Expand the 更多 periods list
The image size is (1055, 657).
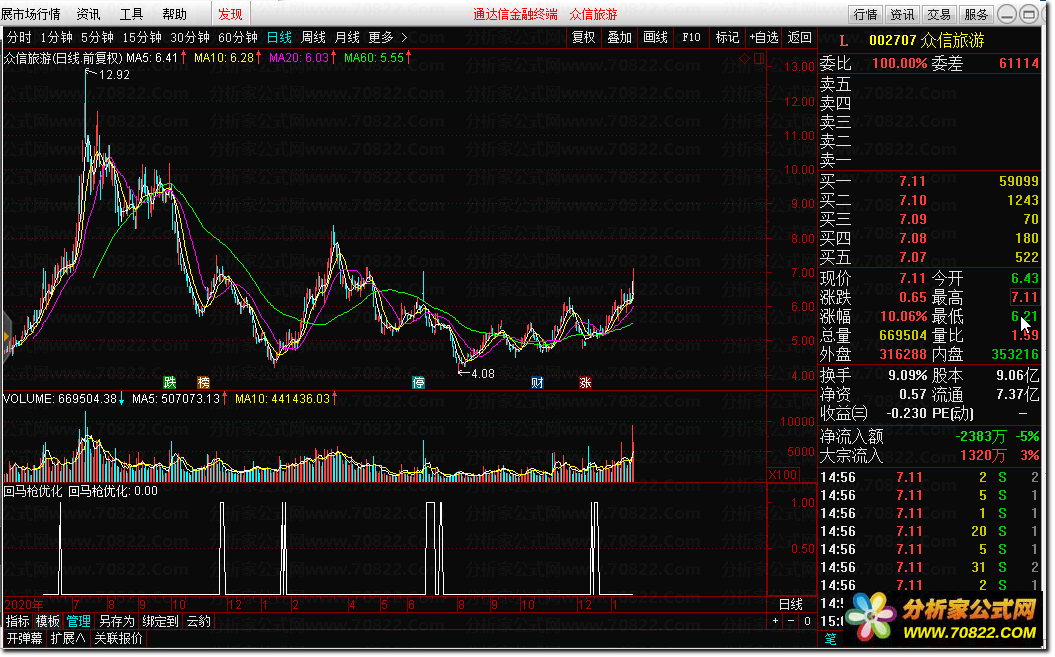tap(388, 38)
